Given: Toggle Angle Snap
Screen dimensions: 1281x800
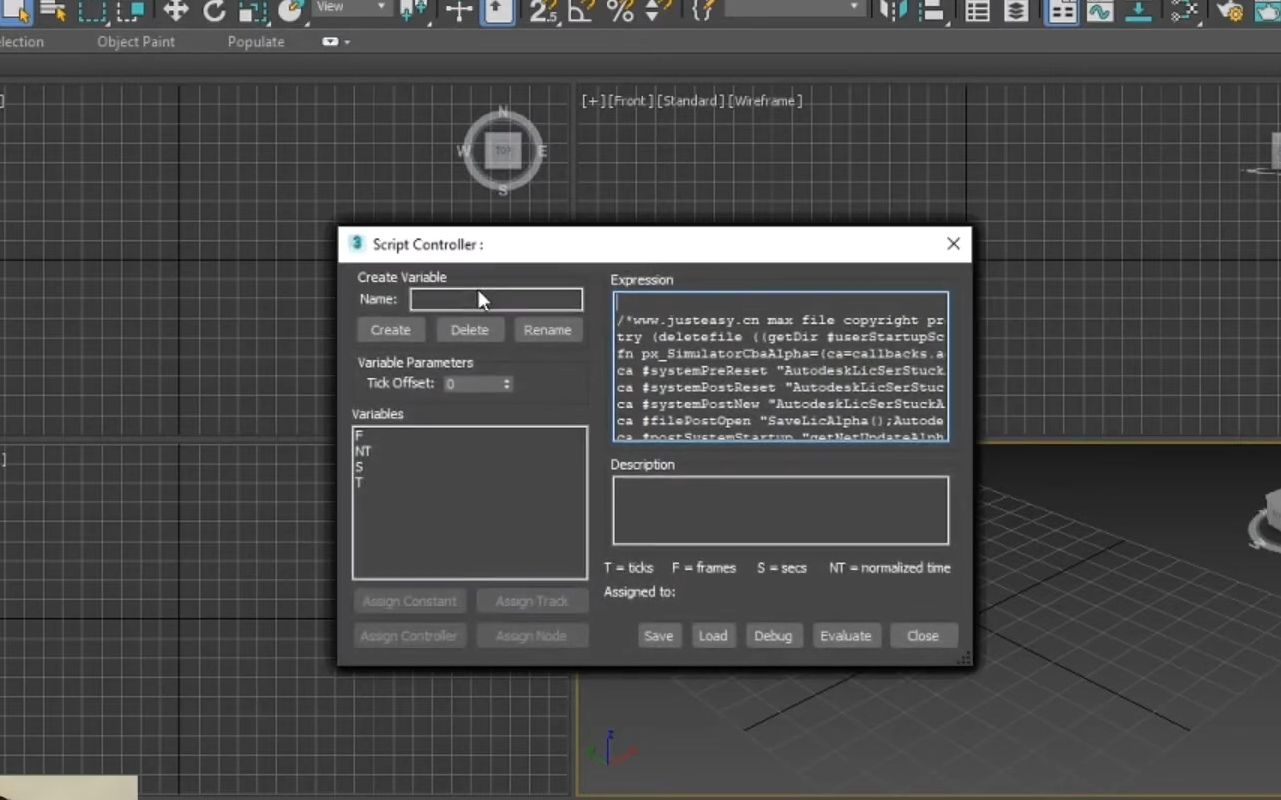Looking at the screenshot, I should click(581, 11).
